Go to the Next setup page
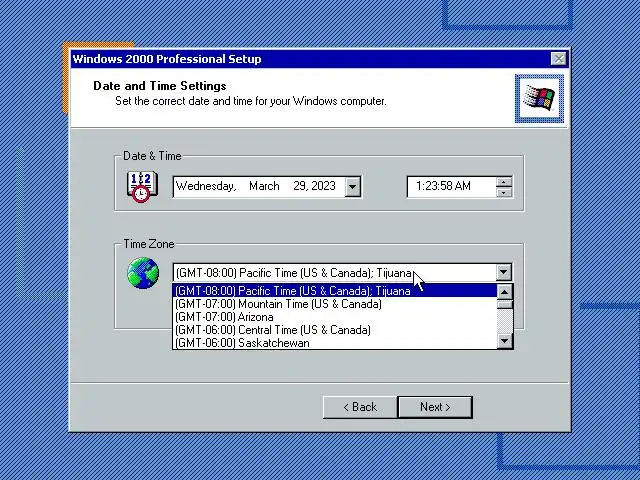Viewport: 640px width, 480px height. (435, 407)
